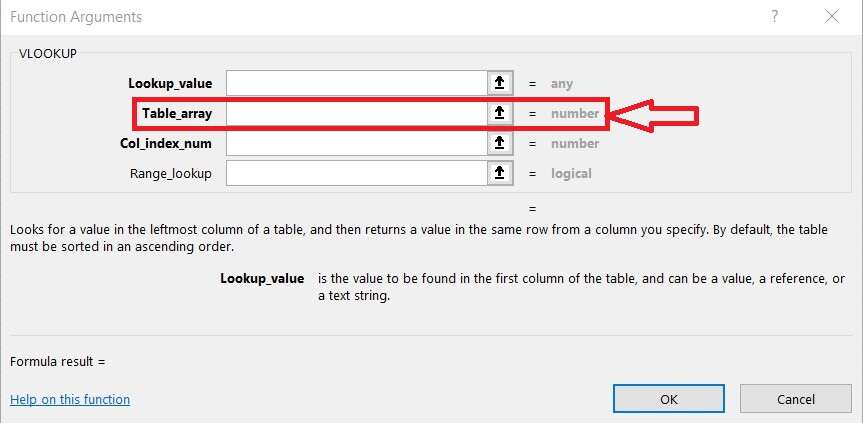This screenshot has width=863, height=423.
Task: Open the Help on this function link
Action: (x=70, y=400)
